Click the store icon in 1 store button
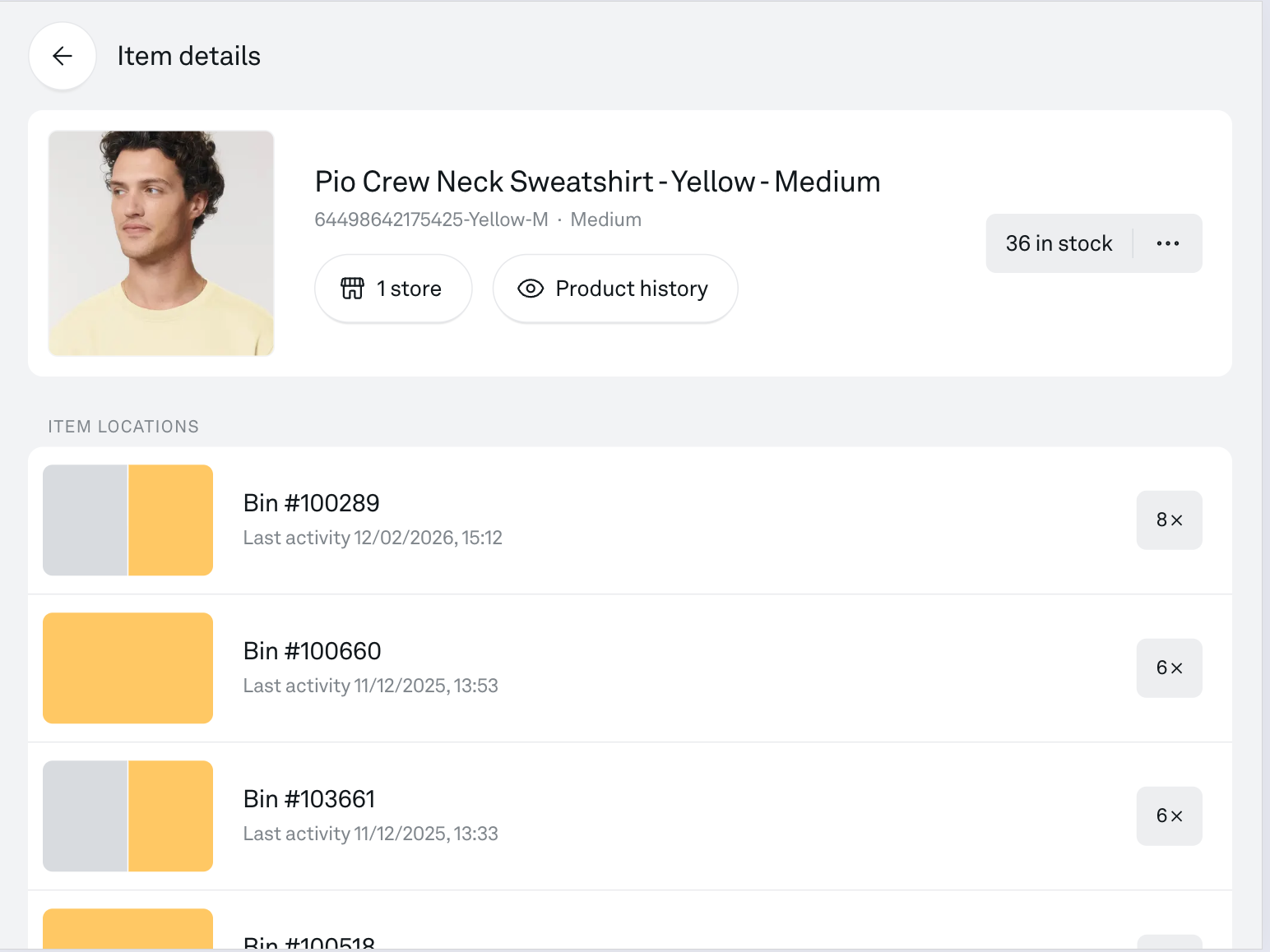Screen dimensions: 1270x952 (352, 289)
